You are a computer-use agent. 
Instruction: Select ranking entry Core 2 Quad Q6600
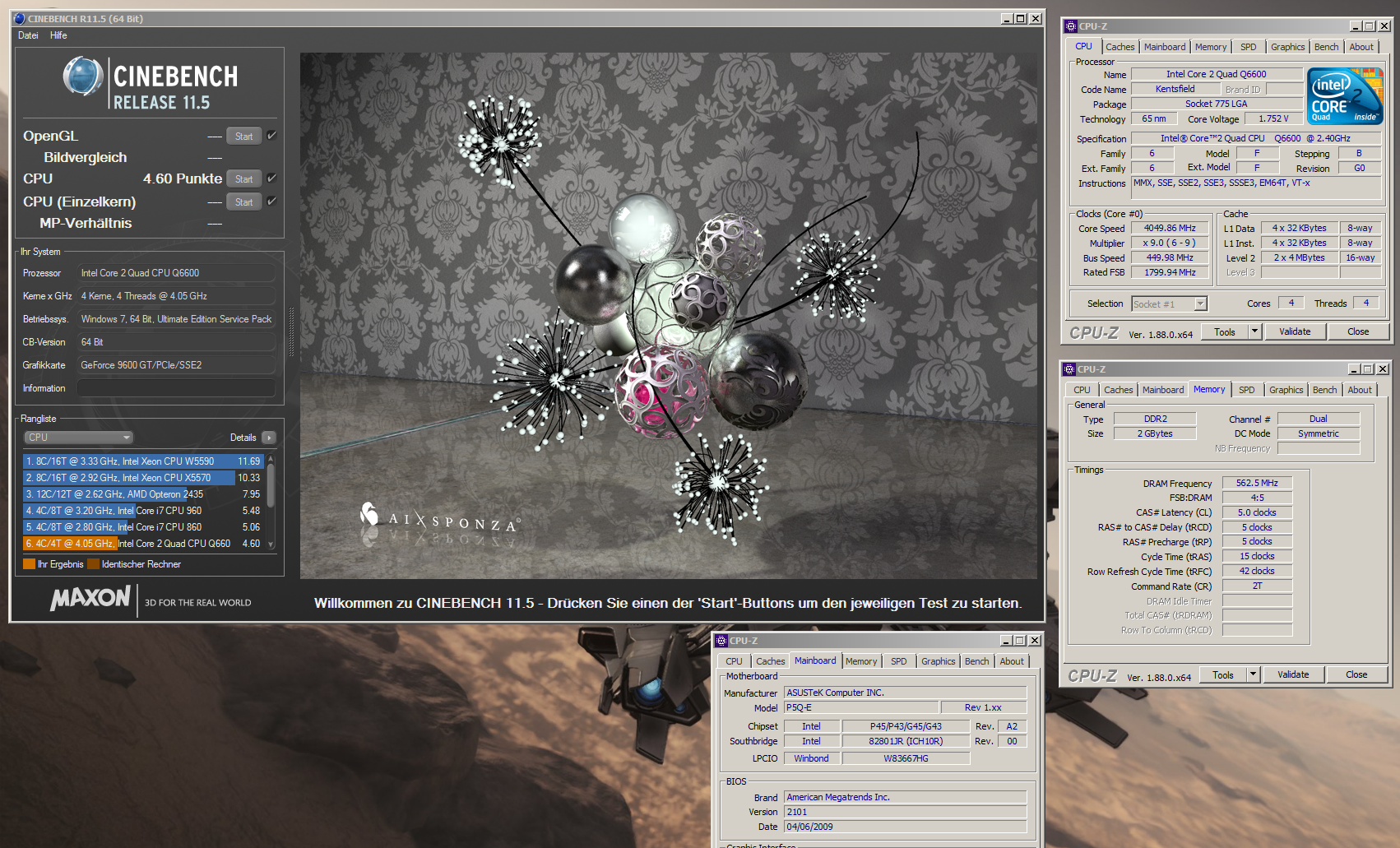[143, 544]
